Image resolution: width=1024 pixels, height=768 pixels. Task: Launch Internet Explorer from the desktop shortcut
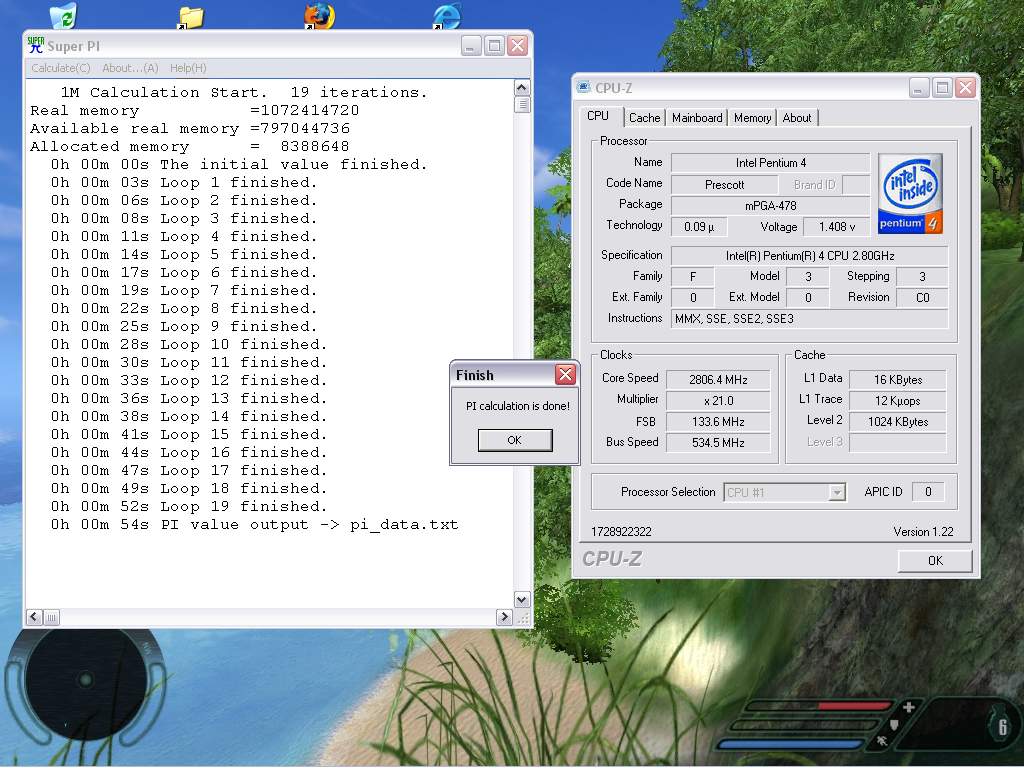point(447,16)
